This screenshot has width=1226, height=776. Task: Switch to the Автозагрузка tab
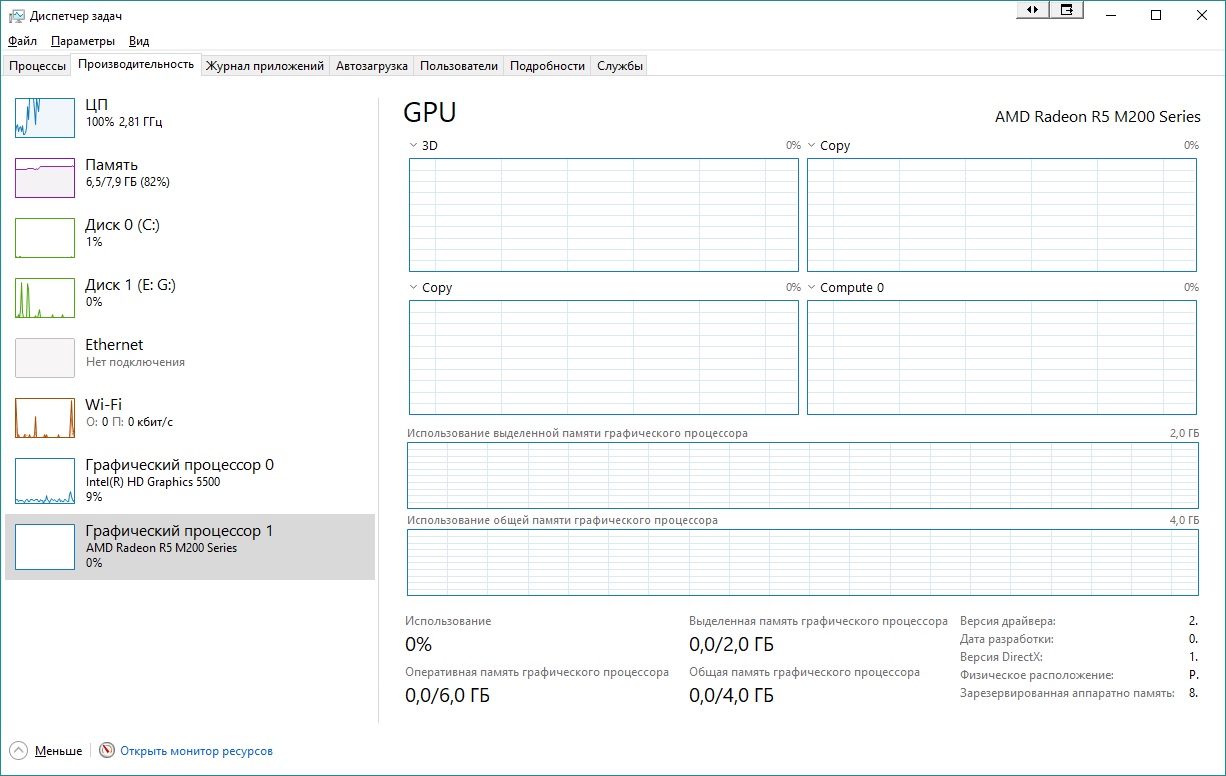(371, 66)
